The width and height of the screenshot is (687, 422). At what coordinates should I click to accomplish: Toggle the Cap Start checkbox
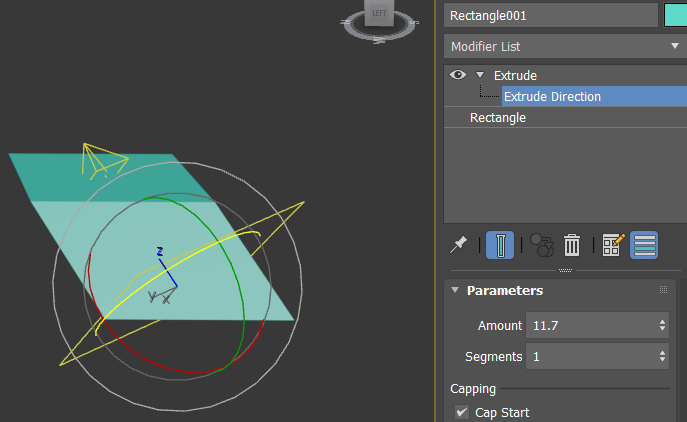tap(461, 412)
